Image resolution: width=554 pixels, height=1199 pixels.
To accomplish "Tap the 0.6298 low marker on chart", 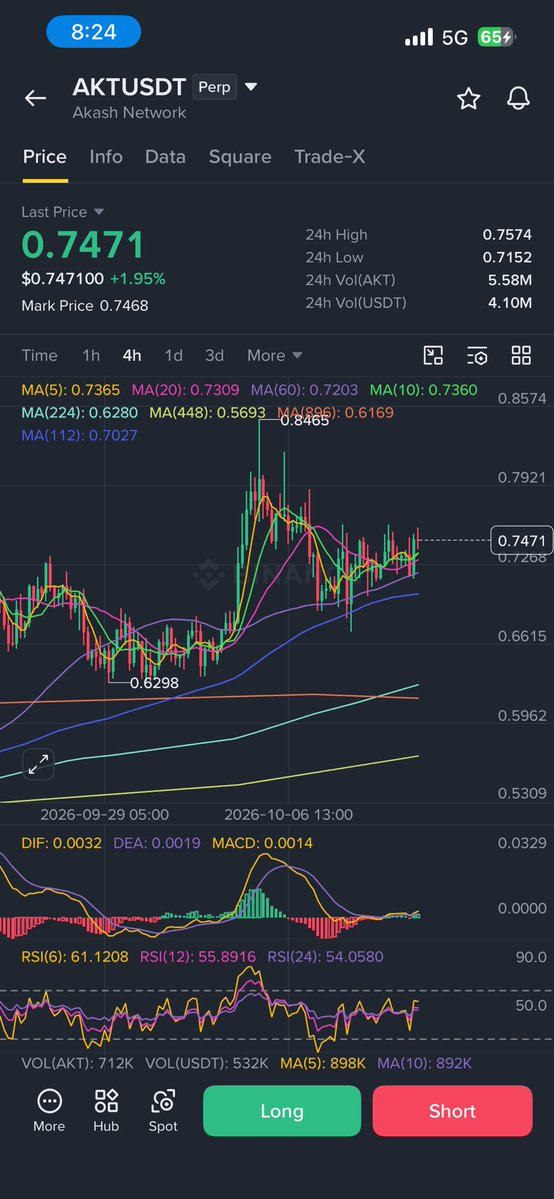I will [x=155, y=683].
